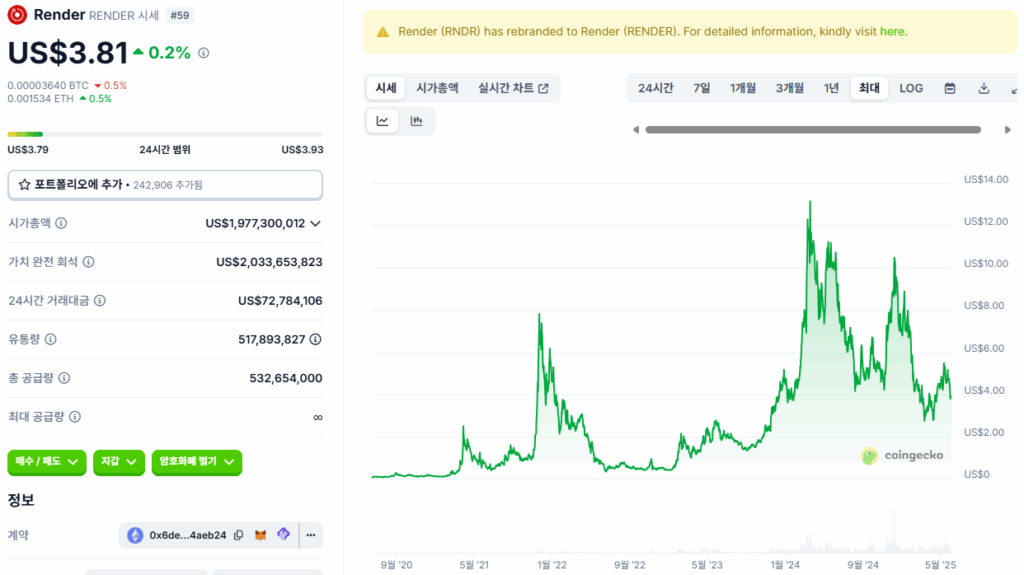This screenshot has width=1024, height=575.
Task: Select the 시세 chart tab
Action: pos(385,88)
